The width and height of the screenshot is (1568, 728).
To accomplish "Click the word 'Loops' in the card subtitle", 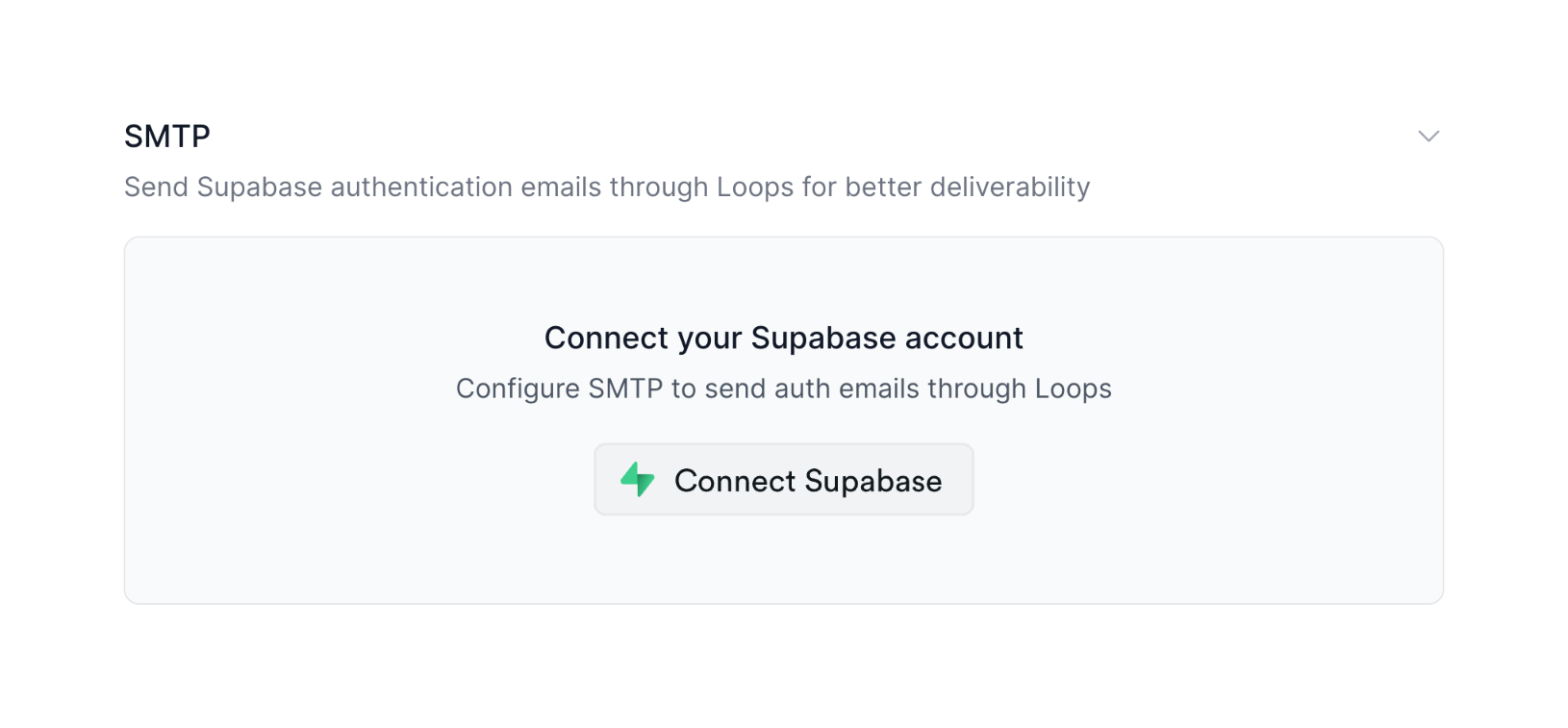I will pyautogui.click(x=1073, y=389).
